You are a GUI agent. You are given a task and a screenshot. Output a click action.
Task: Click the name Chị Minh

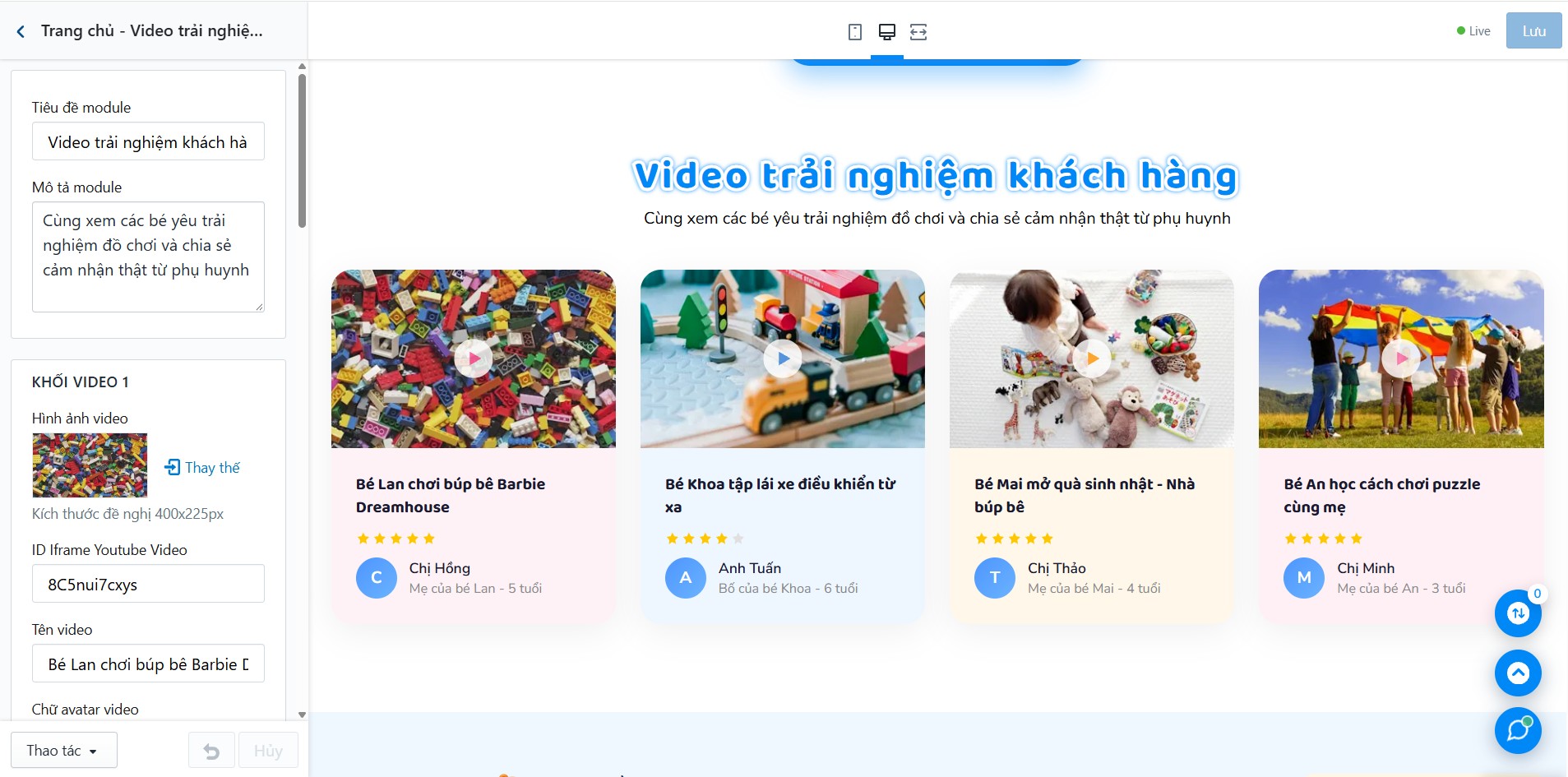tap(1366, 568)
